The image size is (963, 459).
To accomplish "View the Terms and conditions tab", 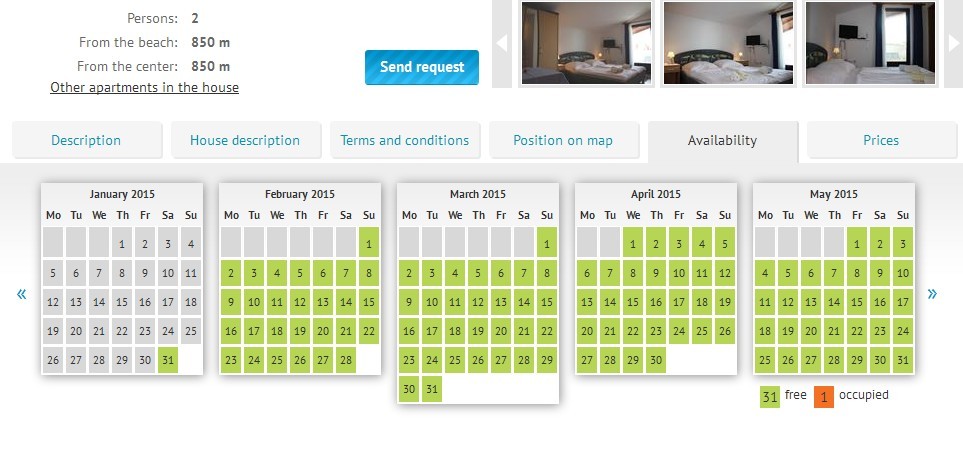I will (404, 140).
